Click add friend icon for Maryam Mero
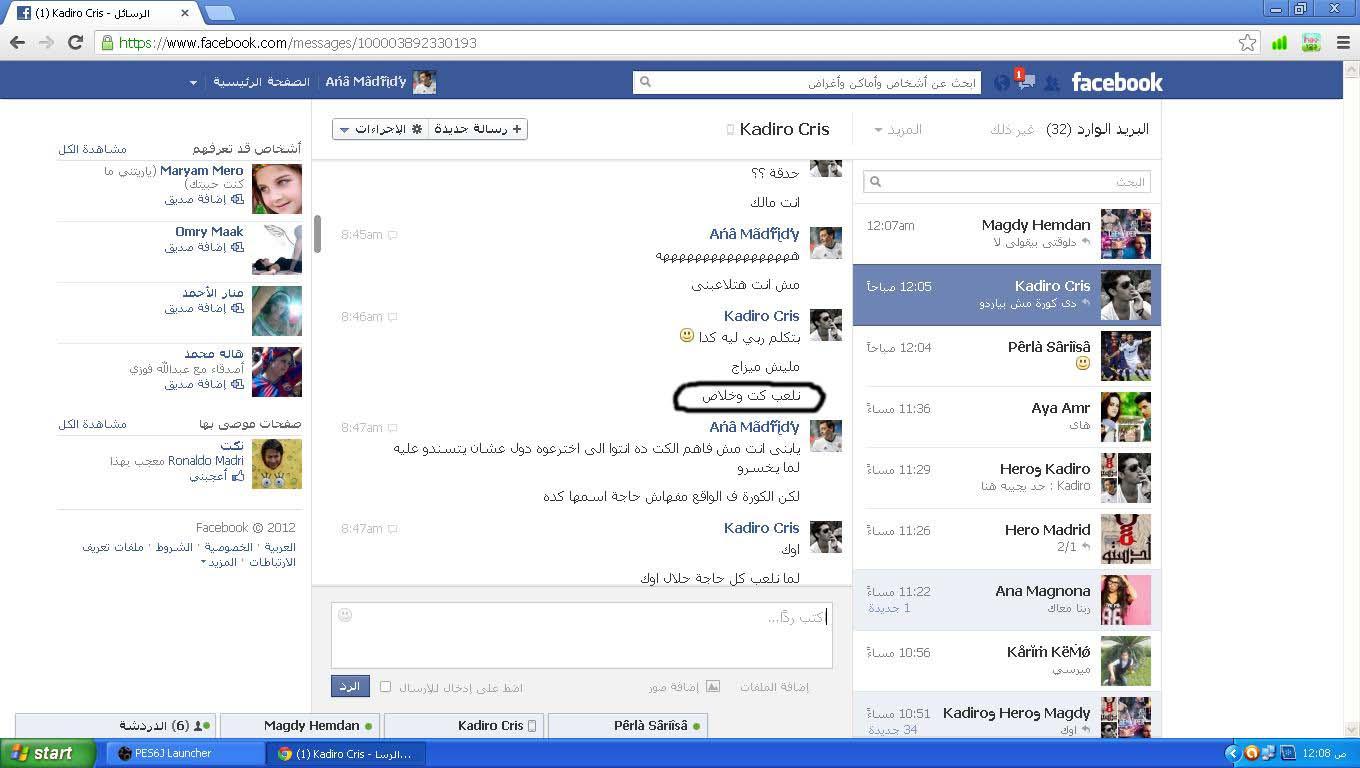 [x=238, y=199]
